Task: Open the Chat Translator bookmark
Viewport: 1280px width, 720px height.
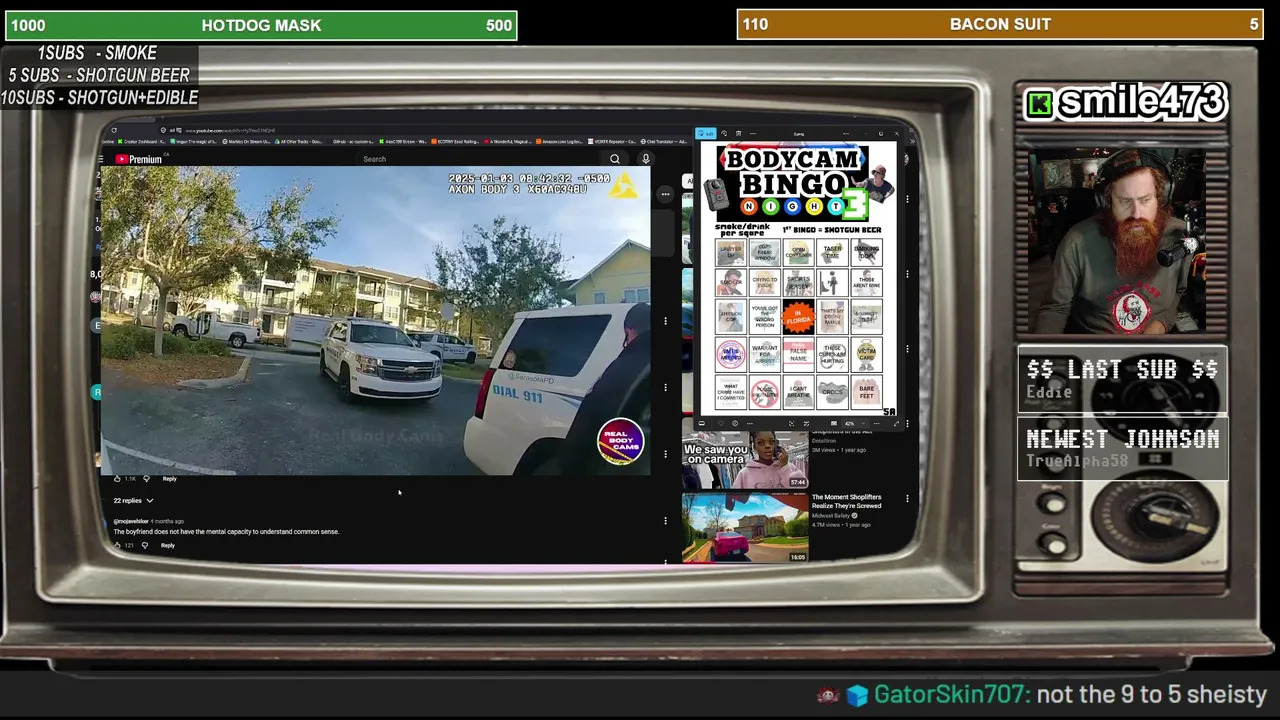Action: [664, 142]
